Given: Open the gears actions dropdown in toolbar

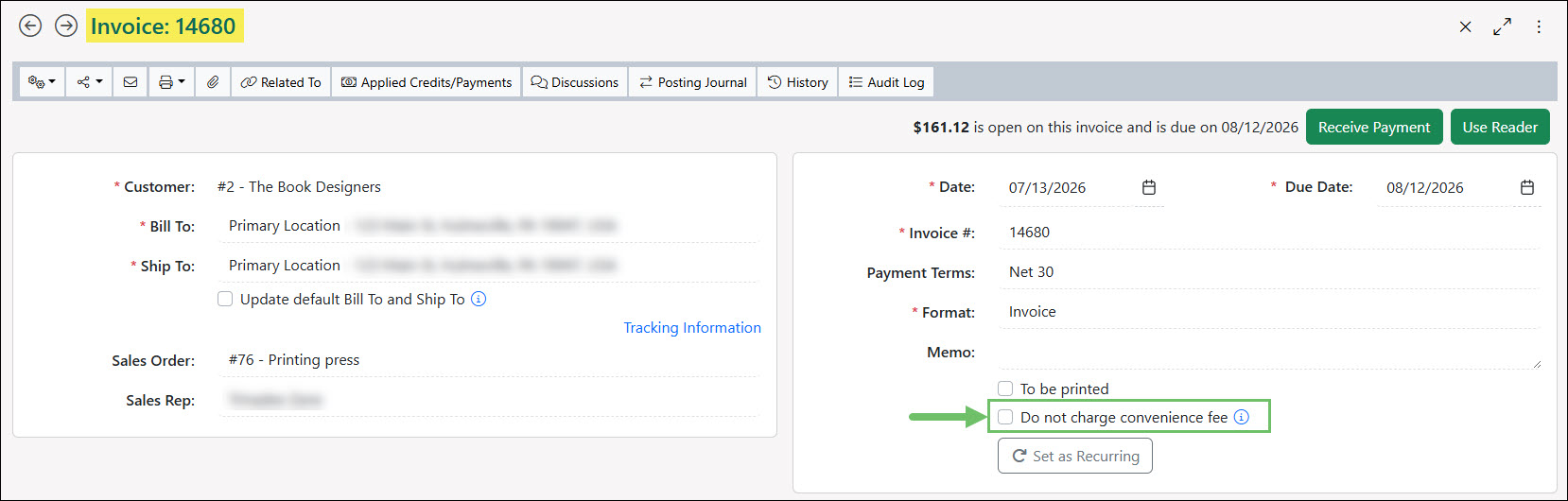Looking at the screenshot, I should coord(43,82).
